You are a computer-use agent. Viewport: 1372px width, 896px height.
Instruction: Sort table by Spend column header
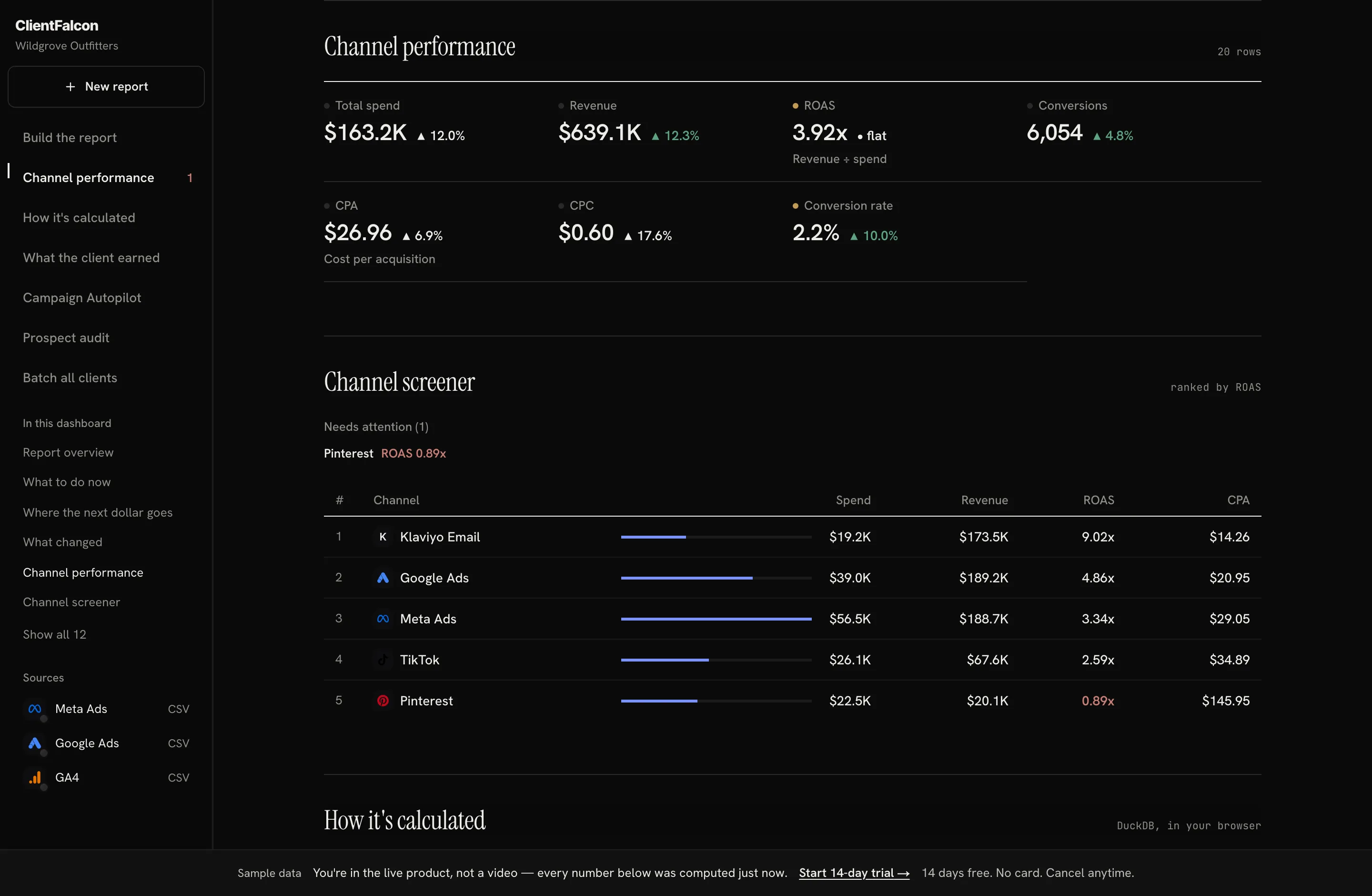853,500
